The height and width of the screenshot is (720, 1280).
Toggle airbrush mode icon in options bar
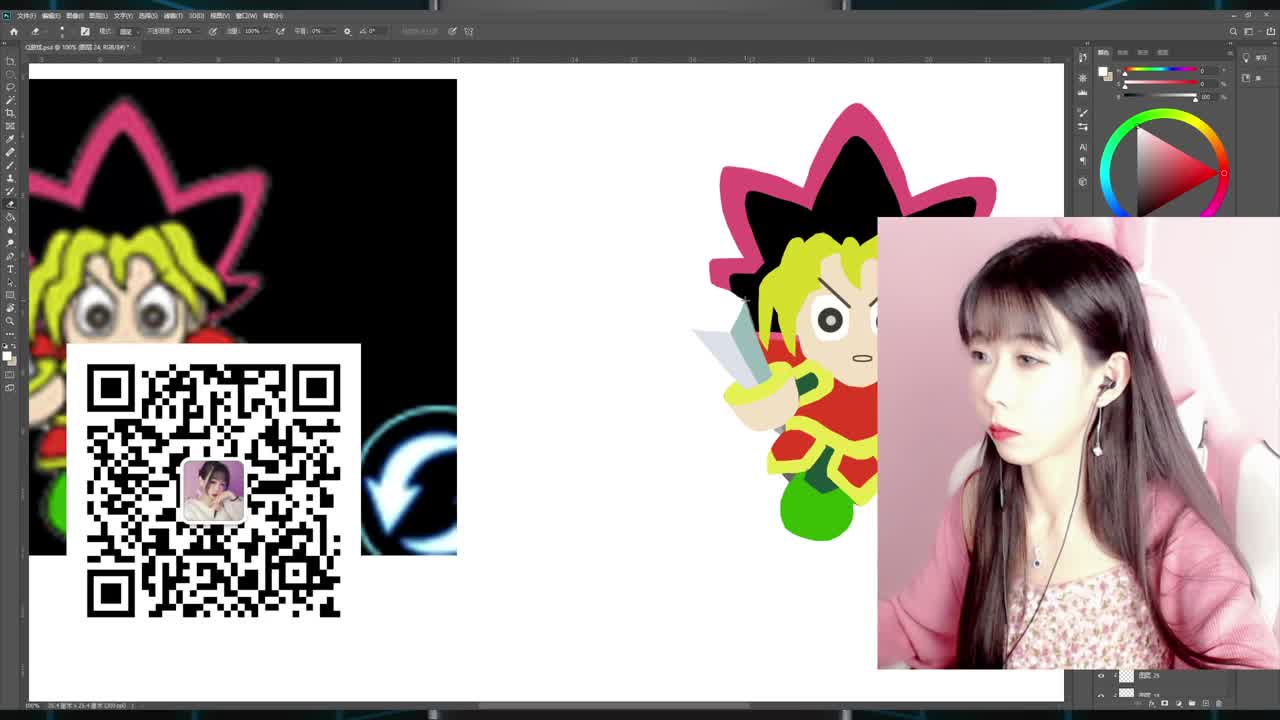click(x=280, y=31)
